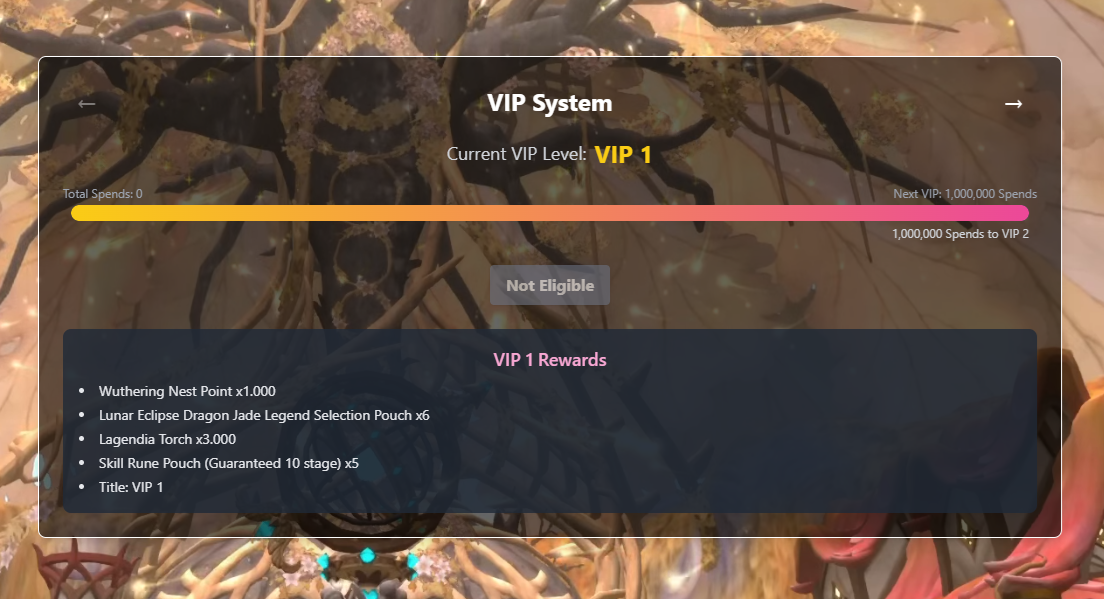The height and width of the screenshot is (599, 1104).
Task: Select Lagendia Torch x3.000 reward
Action: pos(168,439)
